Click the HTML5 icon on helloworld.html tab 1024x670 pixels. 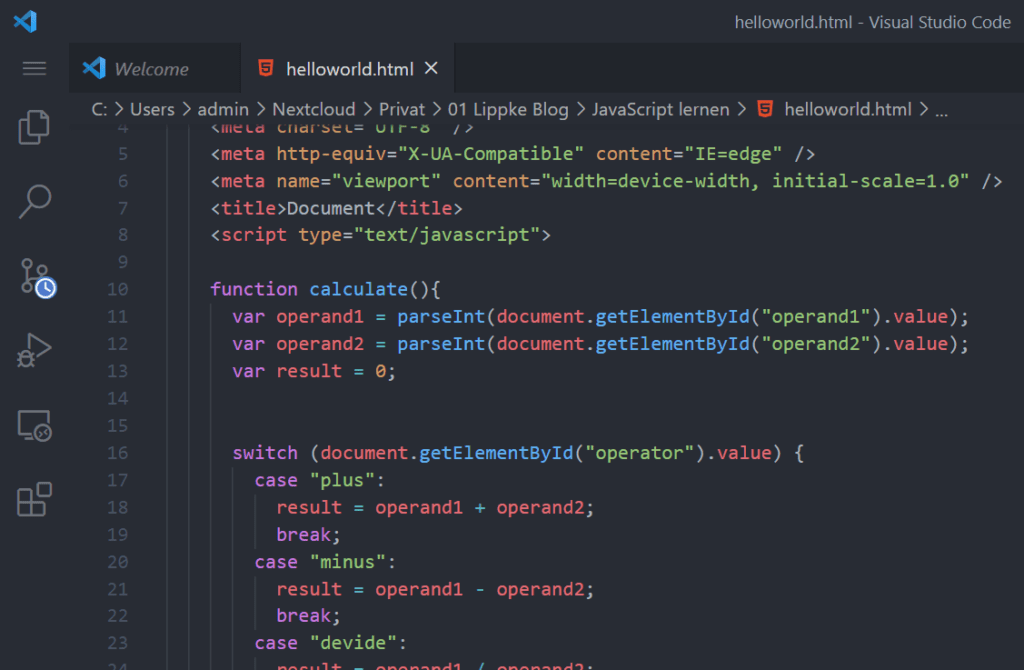click(x=265, y=68)
